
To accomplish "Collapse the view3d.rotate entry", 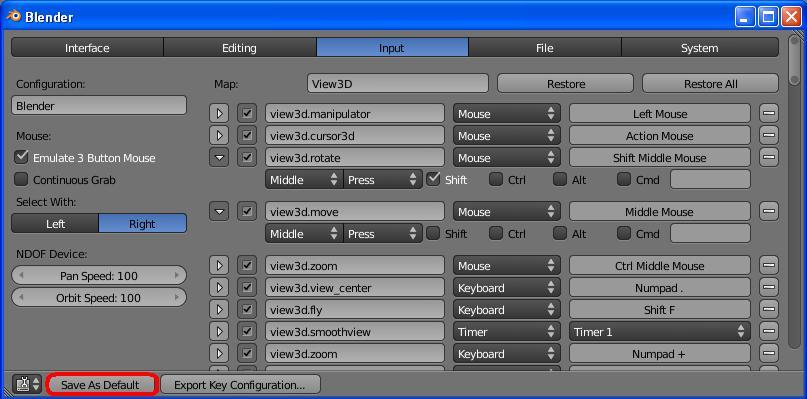I will (x=219, y=157).
